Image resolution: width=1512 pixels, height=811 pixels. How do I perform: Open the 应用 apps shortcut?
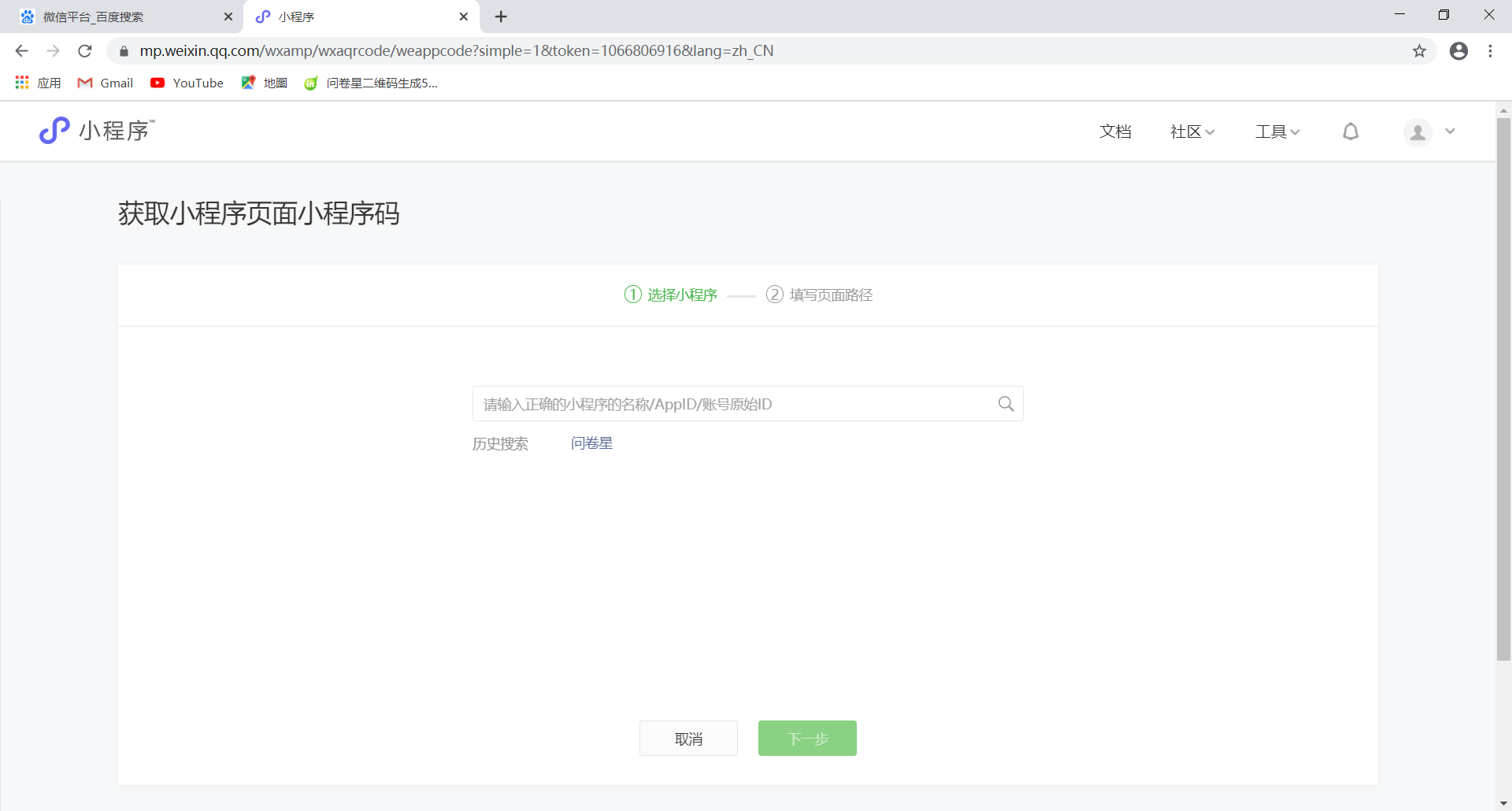click(38, 83)
